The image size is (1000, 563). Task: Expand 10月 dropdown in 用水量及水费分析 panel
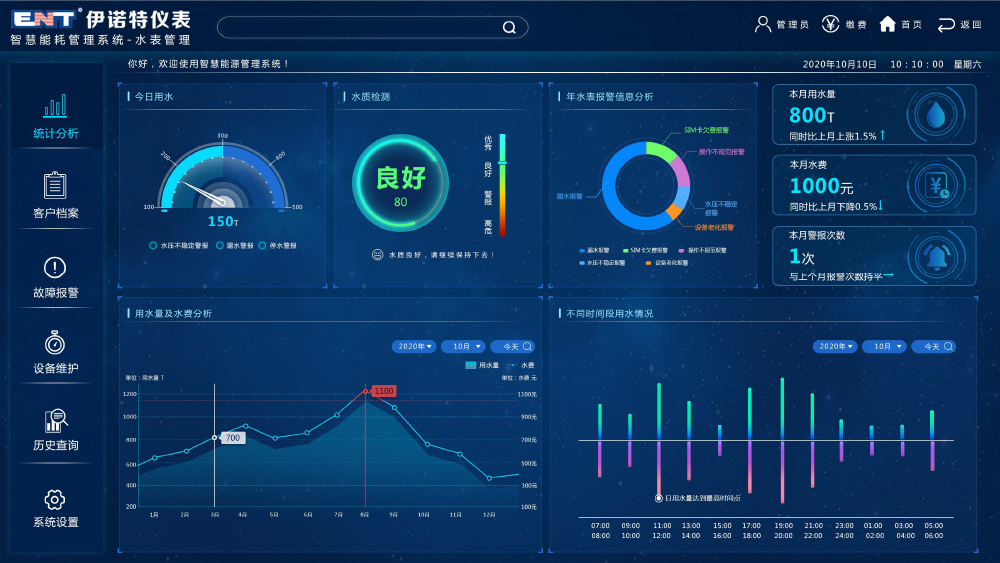463,347
